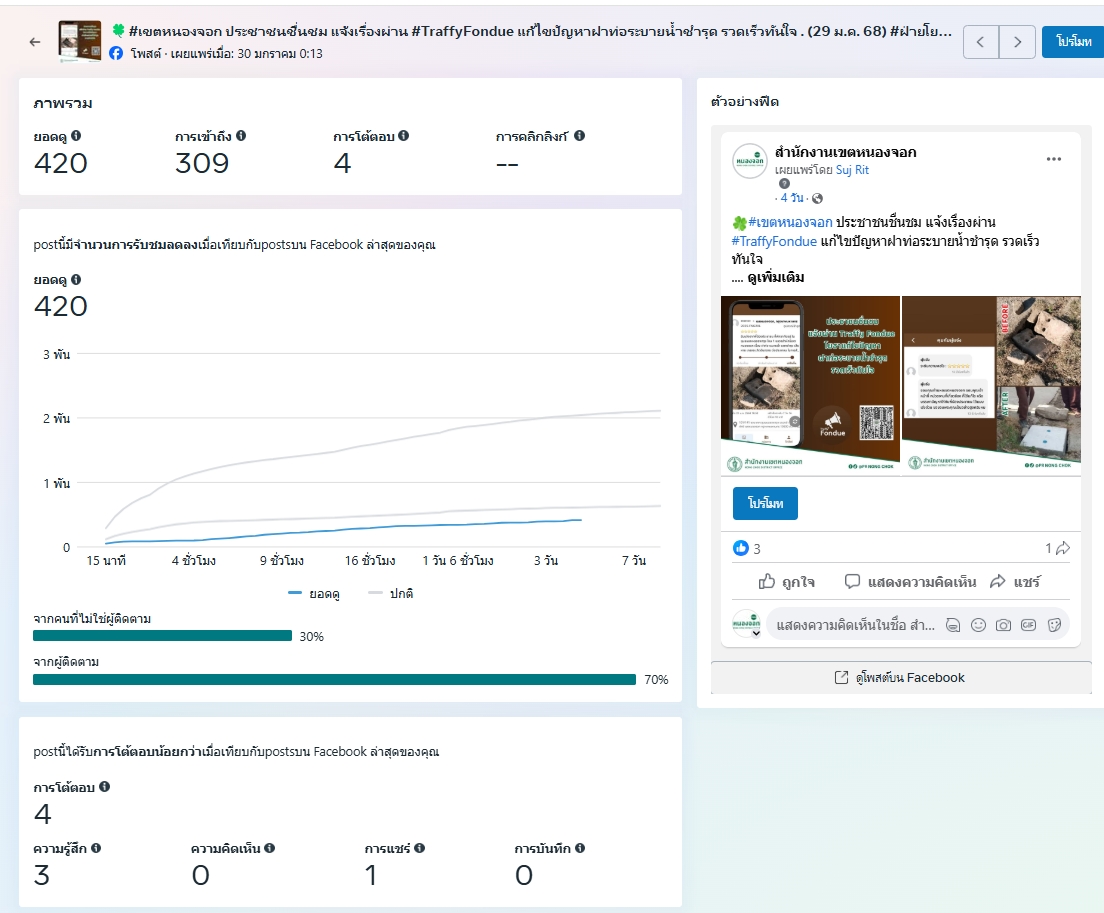Show info for การแชร์ metric
This screenshot has width=1104, height=913.
point(420,848)
